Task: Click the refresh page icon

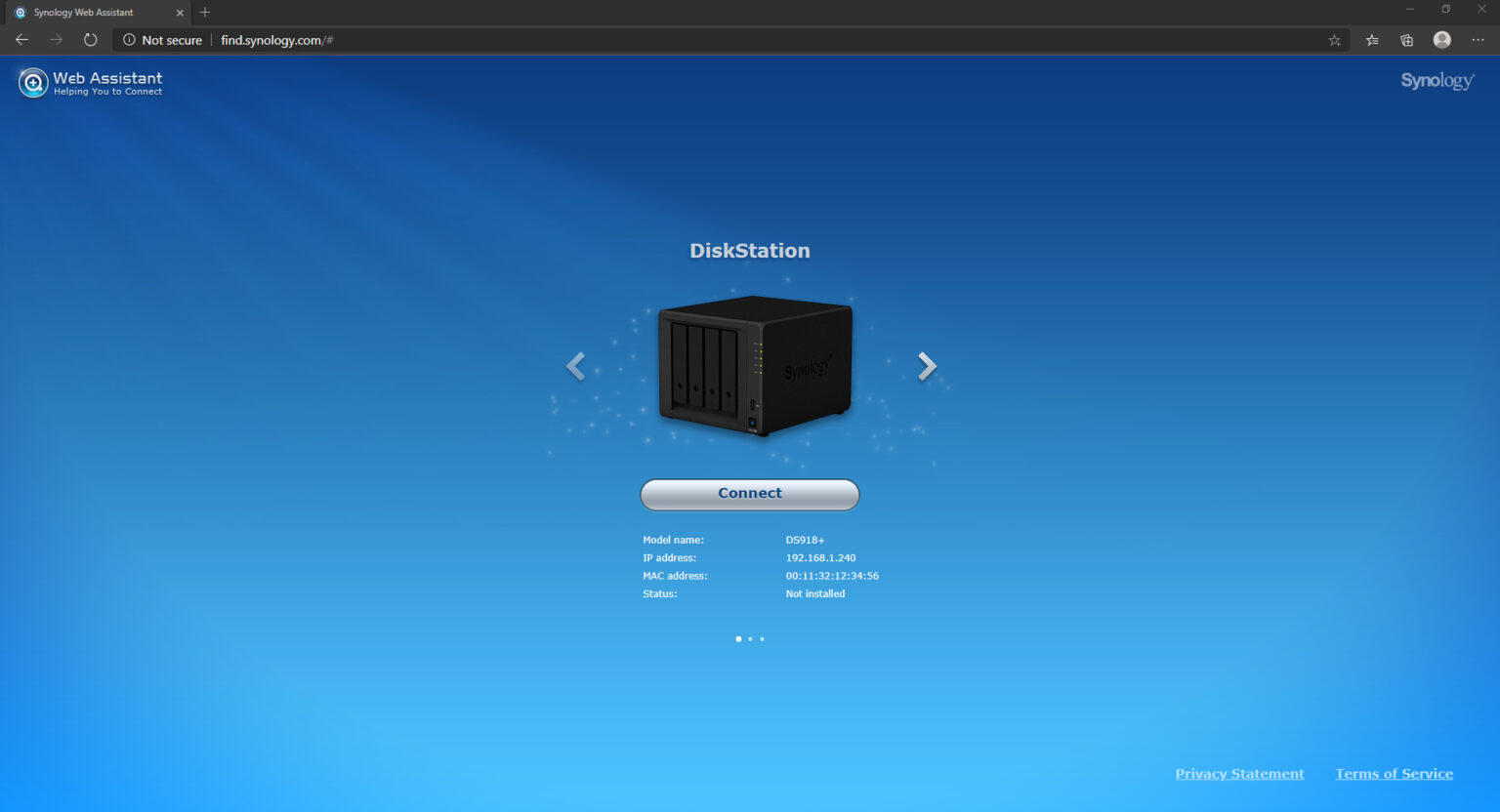Action: (x=90, y=40)
